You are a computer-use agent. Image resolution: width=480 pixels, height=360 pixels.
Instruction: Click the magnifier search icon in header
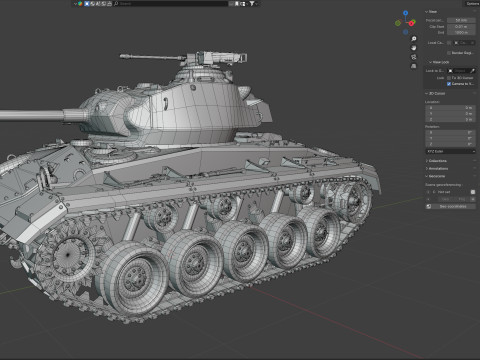coord(116,4)
